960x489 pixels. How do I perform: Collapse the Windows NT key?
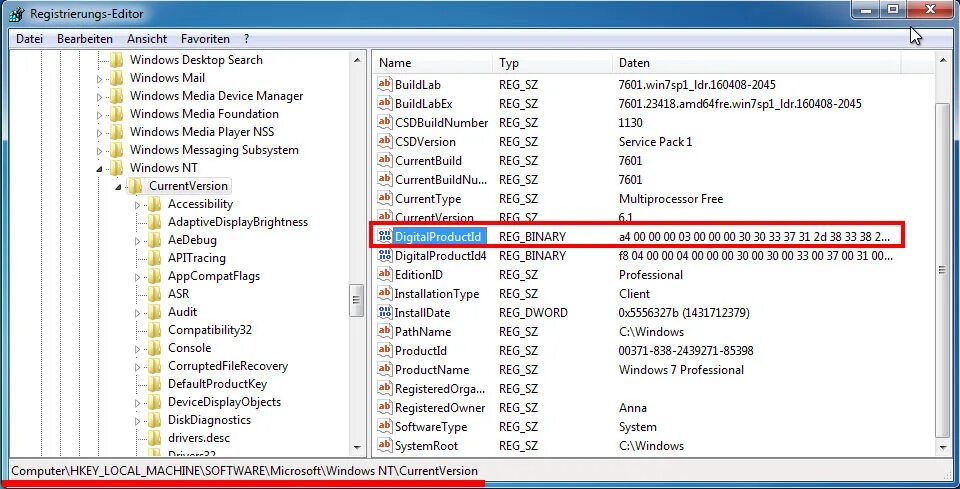100,168
